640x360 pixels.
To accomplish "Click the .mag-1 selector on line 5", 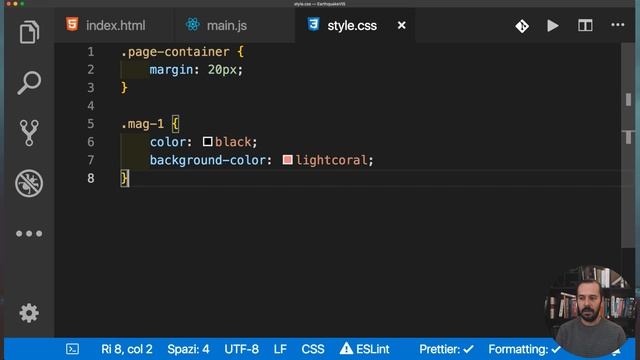I will pos(142,124).
